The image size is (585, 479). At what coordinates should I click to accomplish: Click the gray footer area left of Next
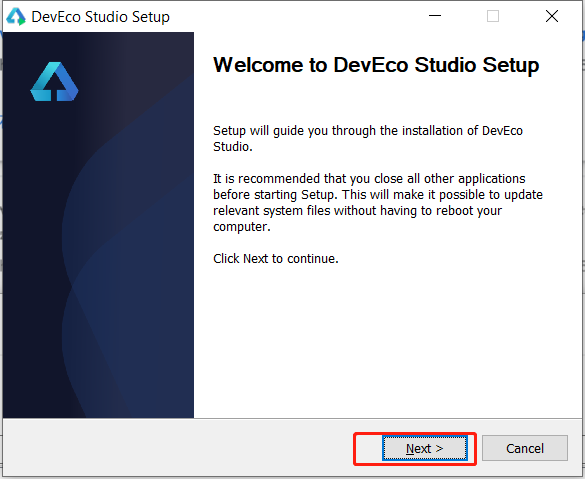coord(177,448)
